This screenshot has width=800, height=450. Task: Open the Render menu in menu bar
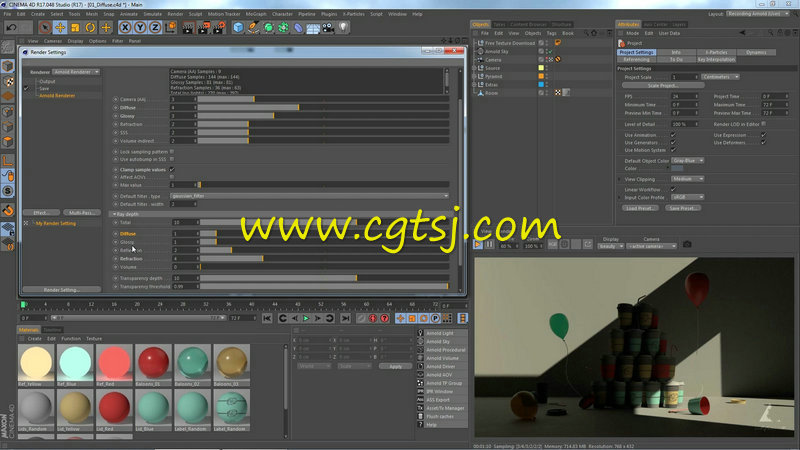pyautogui.click(x=175, y=14)
